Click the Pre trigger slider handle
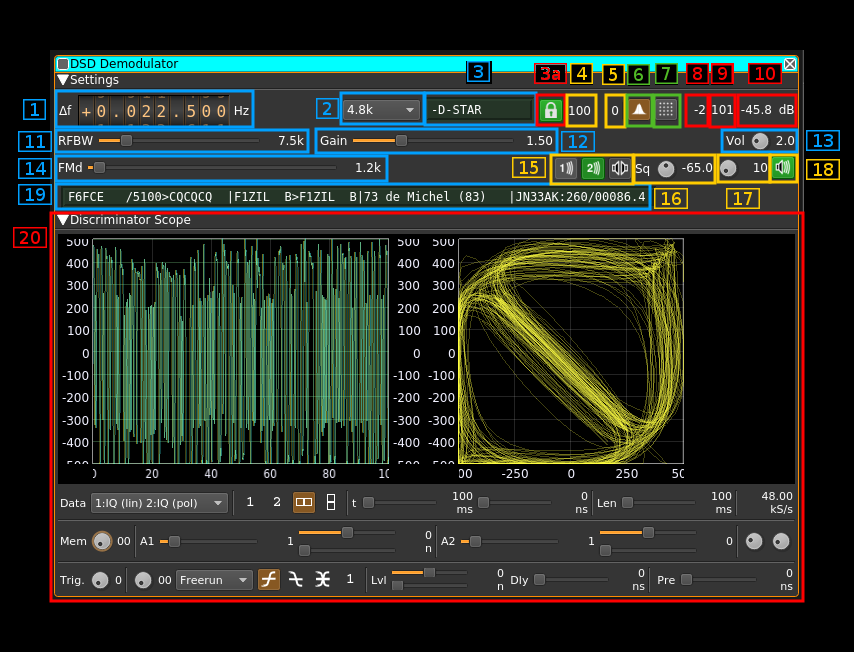 pyautogui.click(x=687, y=580)
